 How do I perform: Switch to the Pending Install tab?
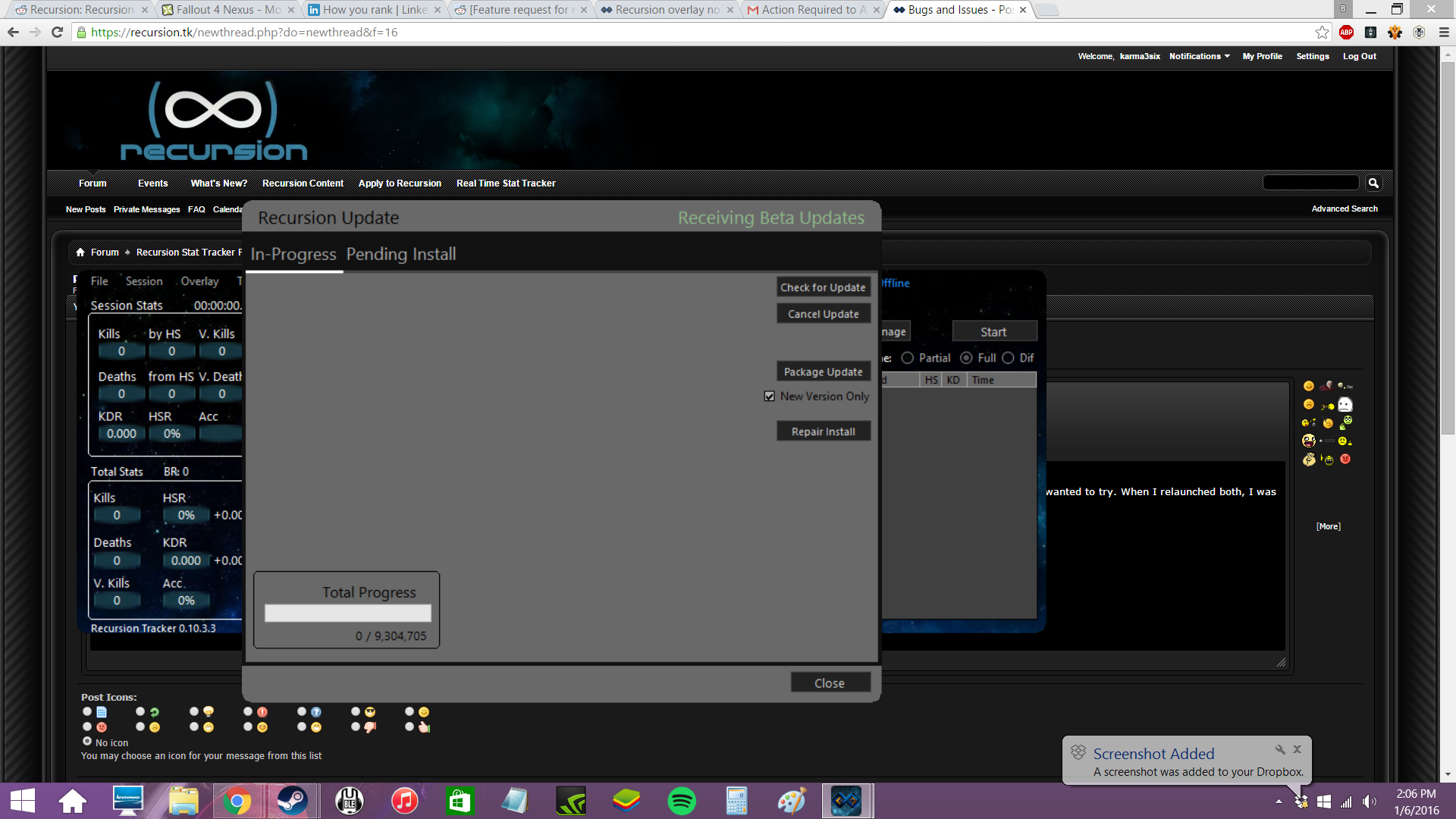[400, 253]
